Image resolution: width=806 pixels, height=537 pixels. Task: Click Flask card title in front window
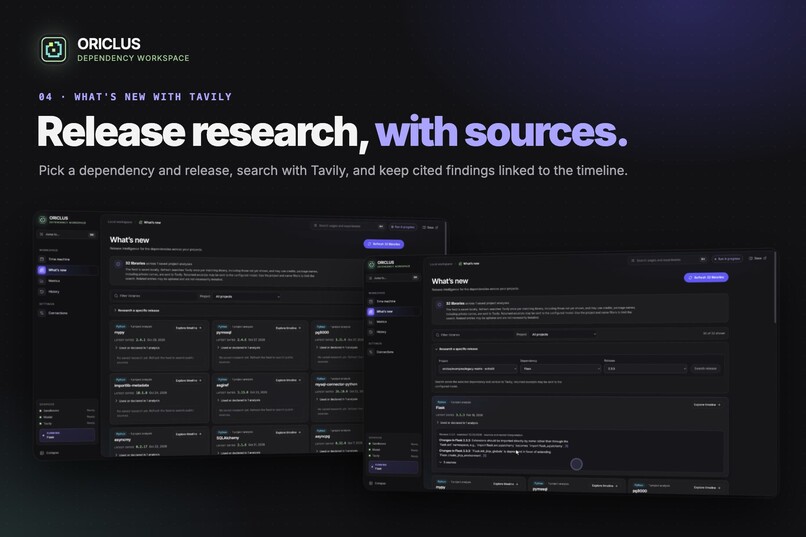pyautogui.click(x=440, y=408)
